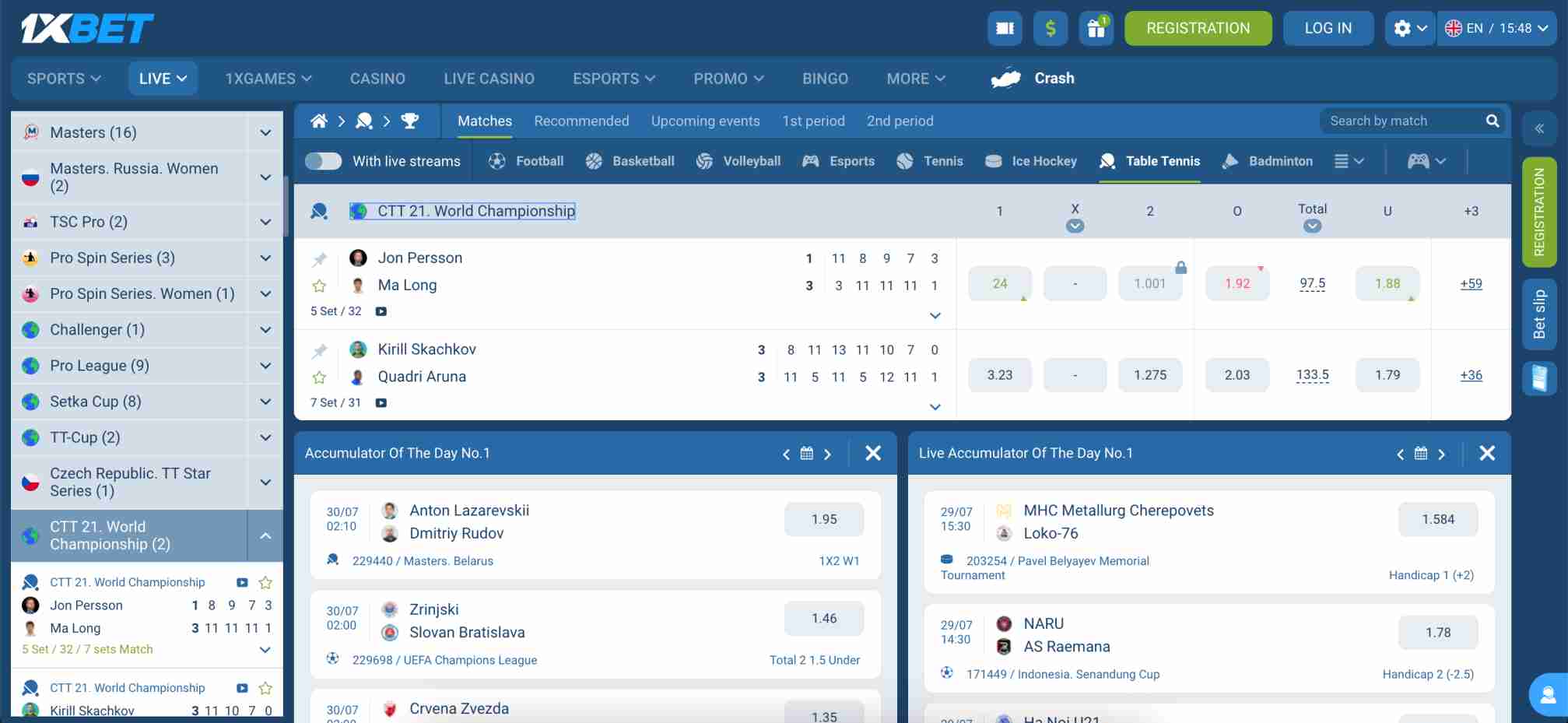This screenshot has width=1568, height=723.
Task: Open live stream for 5 Set / 32 match
Action: tap(381, 311)
